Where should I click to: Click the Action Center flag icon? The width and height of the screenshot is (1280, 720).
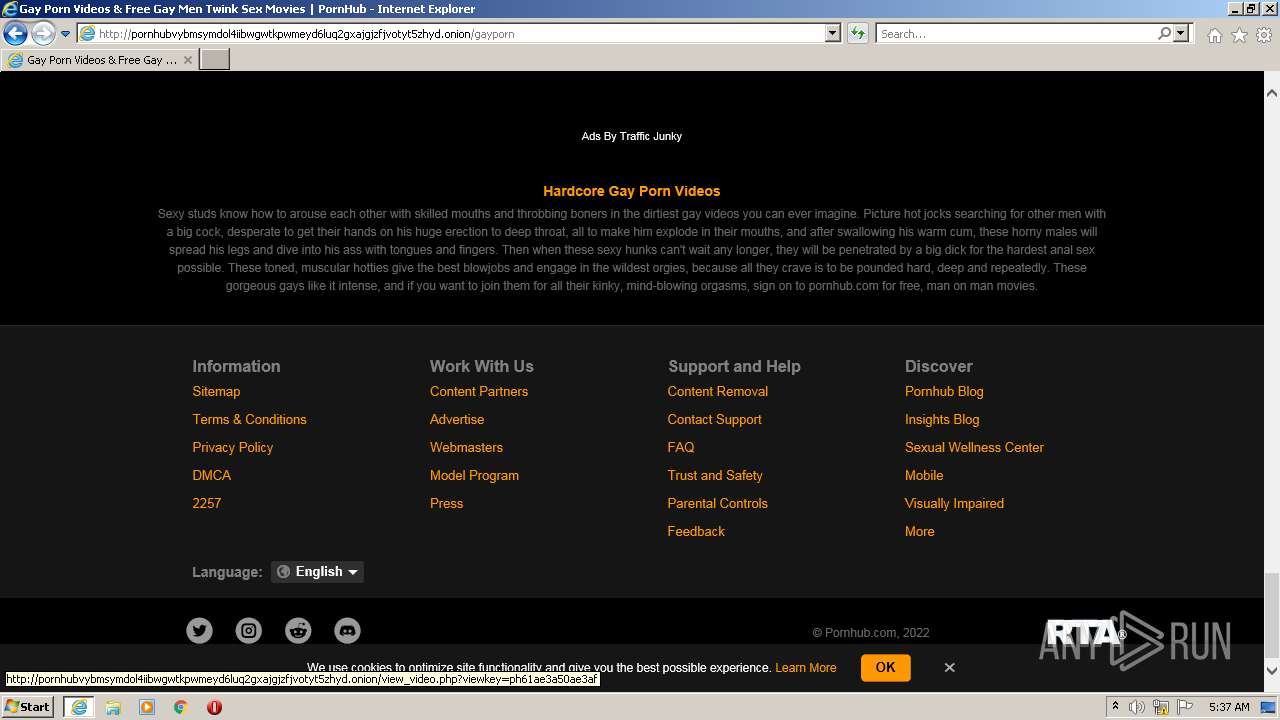click(1185, 707)
